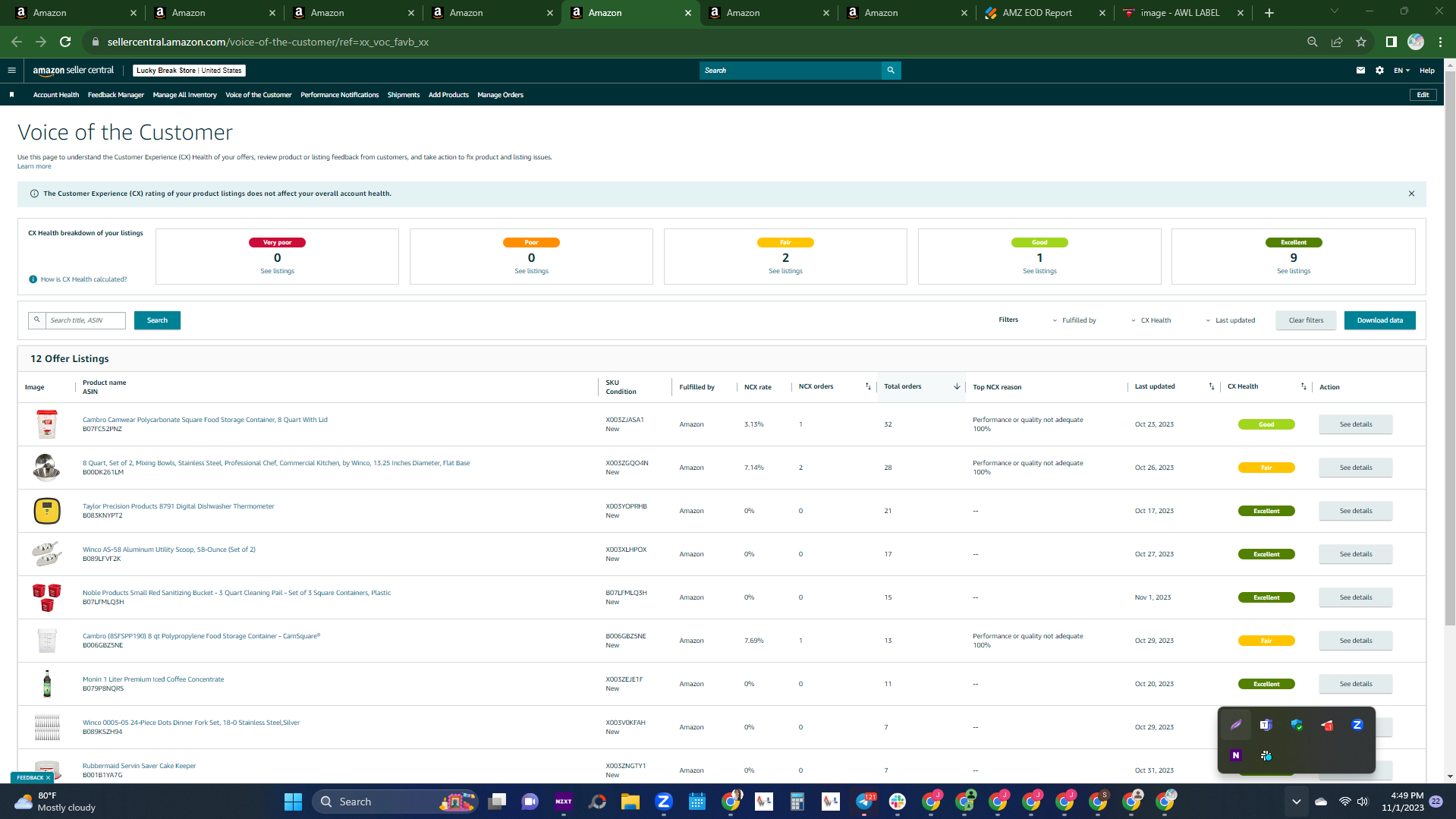This screenshot has width=1456, height=819.
Task: See listings under the Fair rating
Action: pyautogui.click(x=785, y=271)
